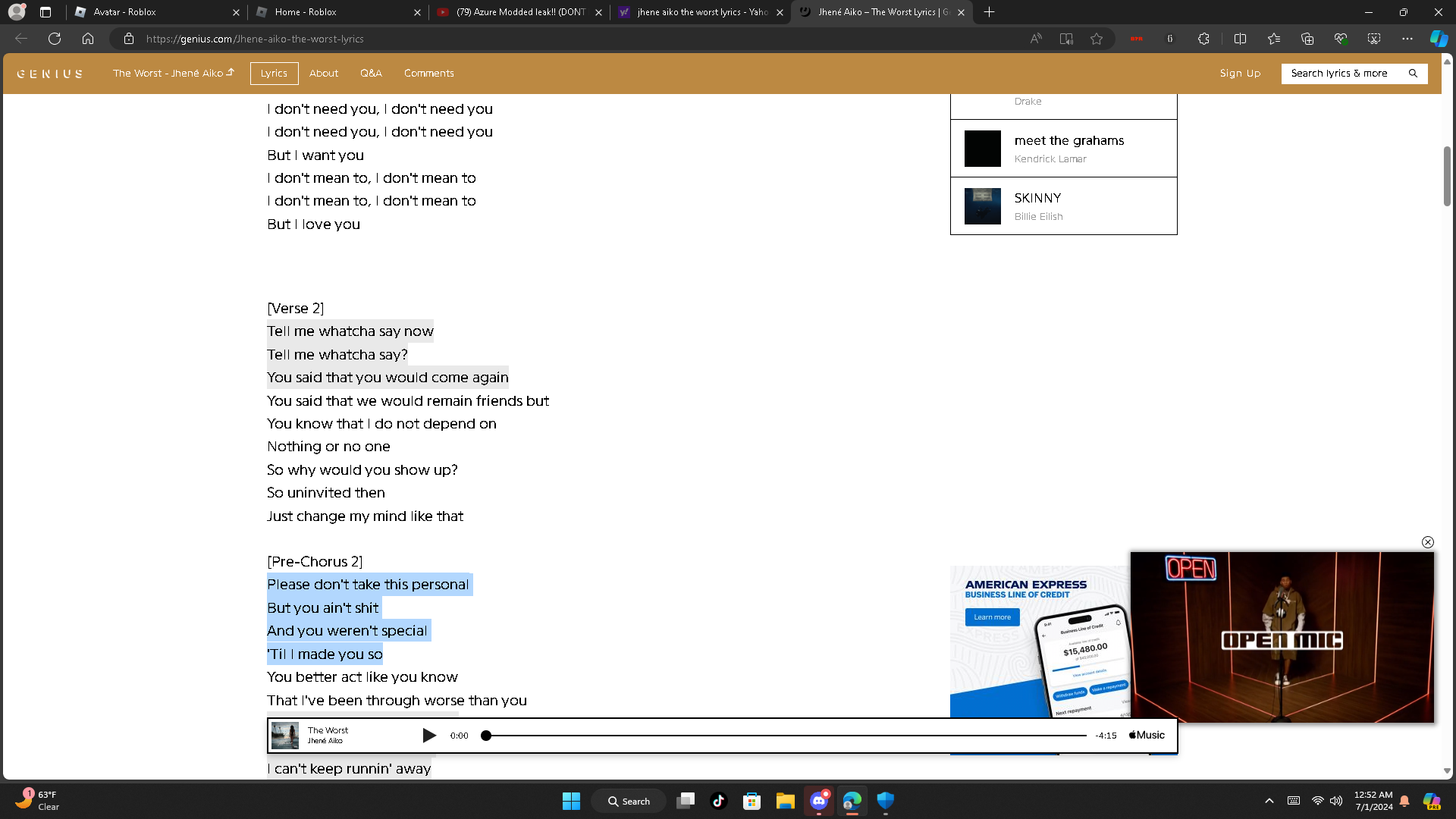Add this page to favorites
Screen dimensions: 1456x819
1097,39
